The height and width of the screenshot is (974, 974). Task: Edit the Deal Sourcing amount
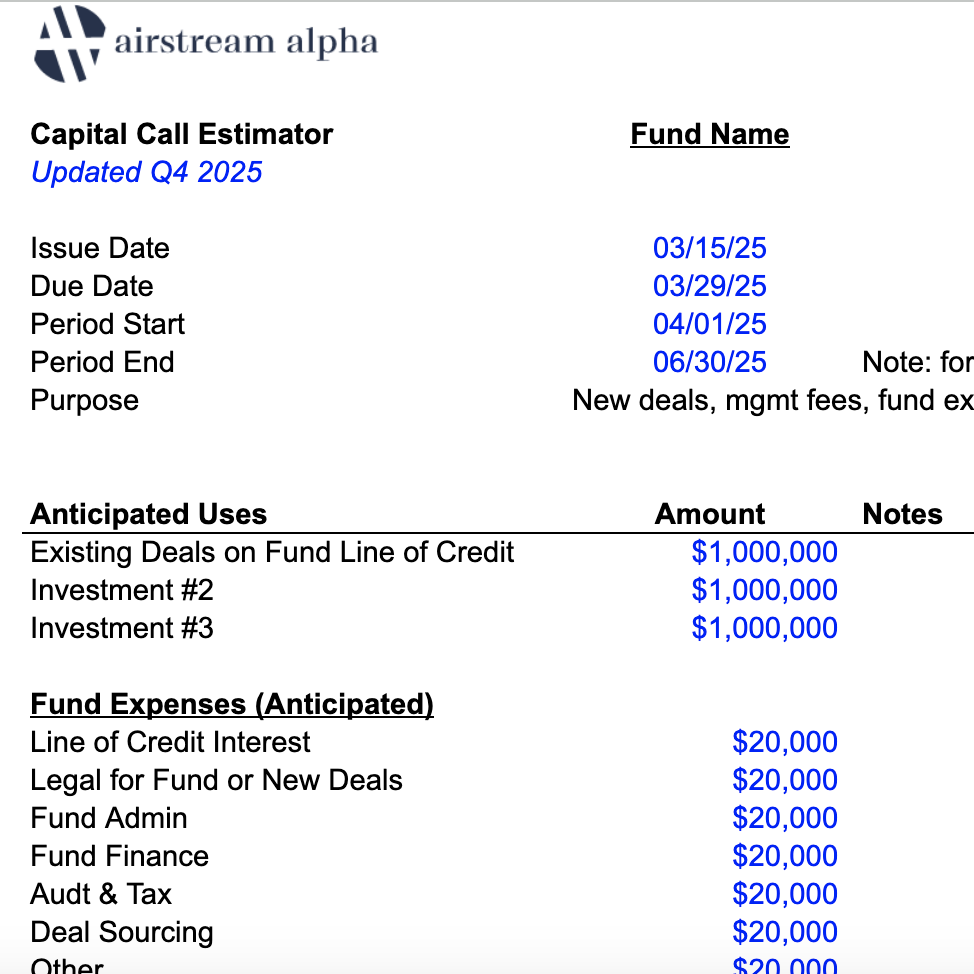coord(784,932)
